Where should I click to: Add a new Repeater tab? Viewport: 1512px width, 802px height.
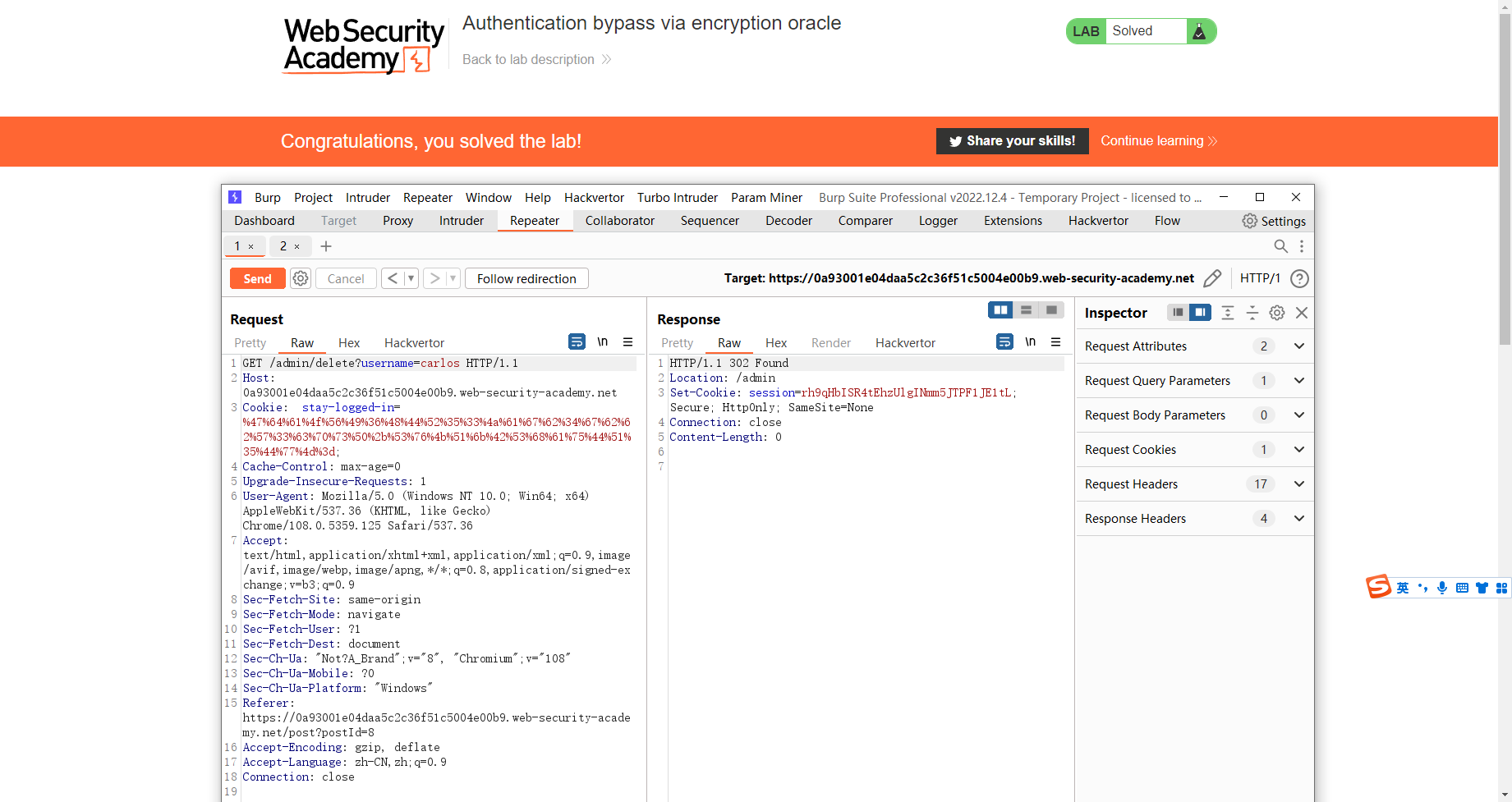tap(326, 246)
